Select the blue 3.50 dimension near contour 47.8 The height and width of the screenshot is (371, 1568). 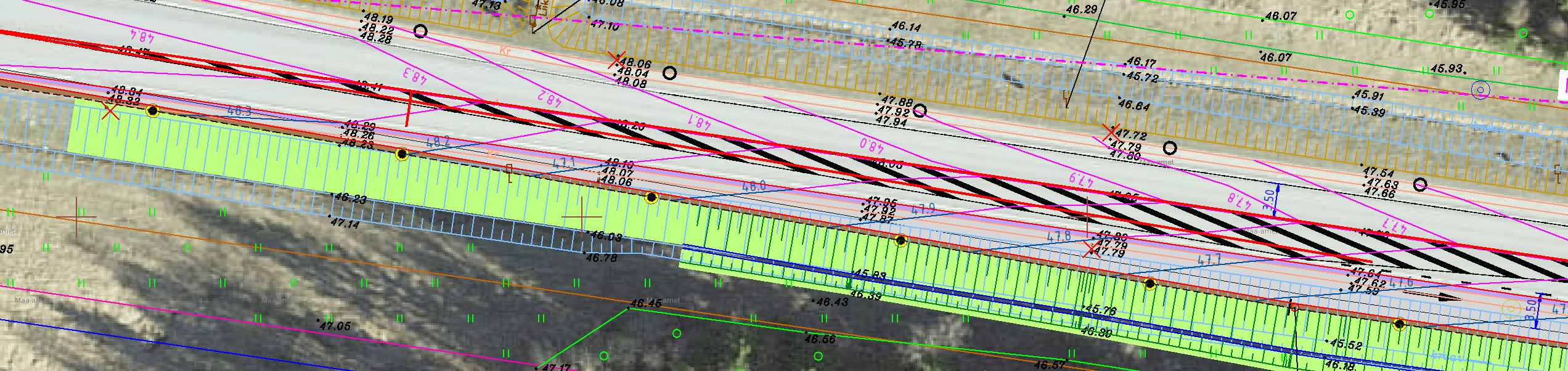pyautogui.click(x=1270, y=200)
